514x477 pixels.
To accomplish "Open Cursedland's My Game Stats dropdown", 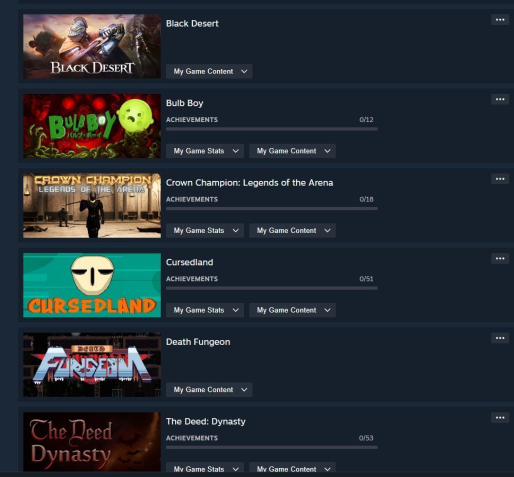I will pyautogui.click(x=205, y=310).
